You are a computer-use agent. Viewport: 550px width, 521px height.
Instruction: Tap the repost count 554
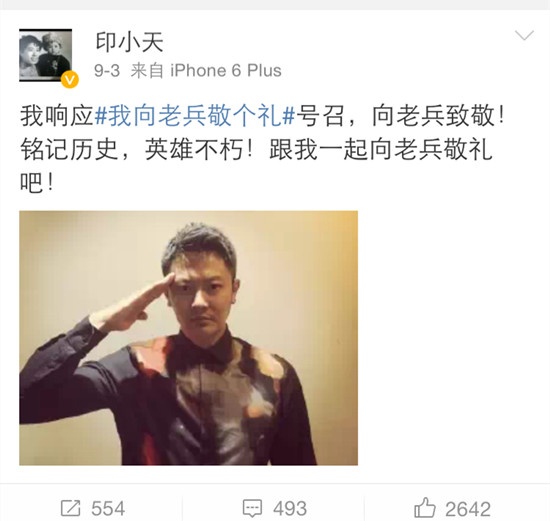pos(108,509)
